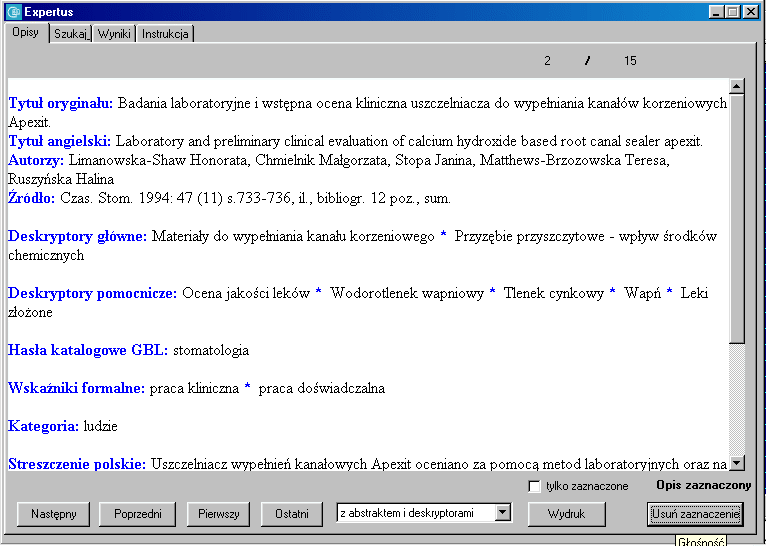766x546 pixels.
Task: Jump to first record using Pierwszy
Action: pos(218,514)
